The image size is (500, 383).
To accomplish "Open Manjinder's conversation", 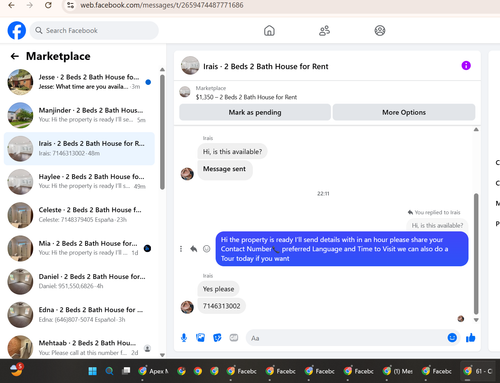I will point(79,115).
